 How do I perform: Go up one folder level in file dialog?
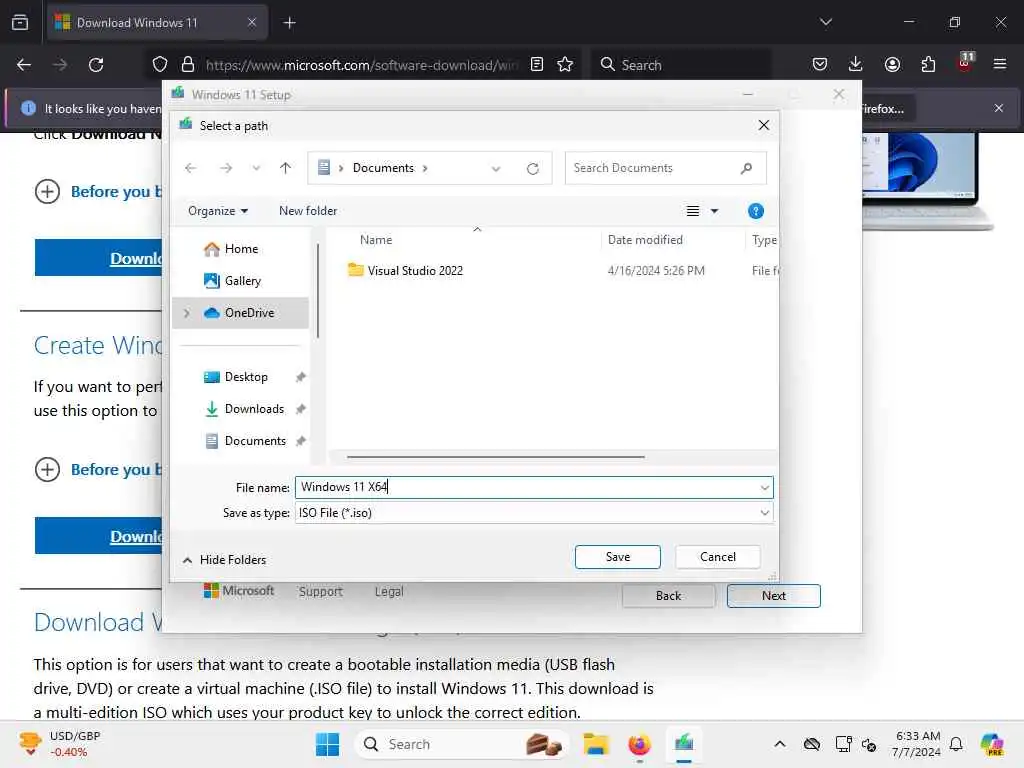coord(285,168)
